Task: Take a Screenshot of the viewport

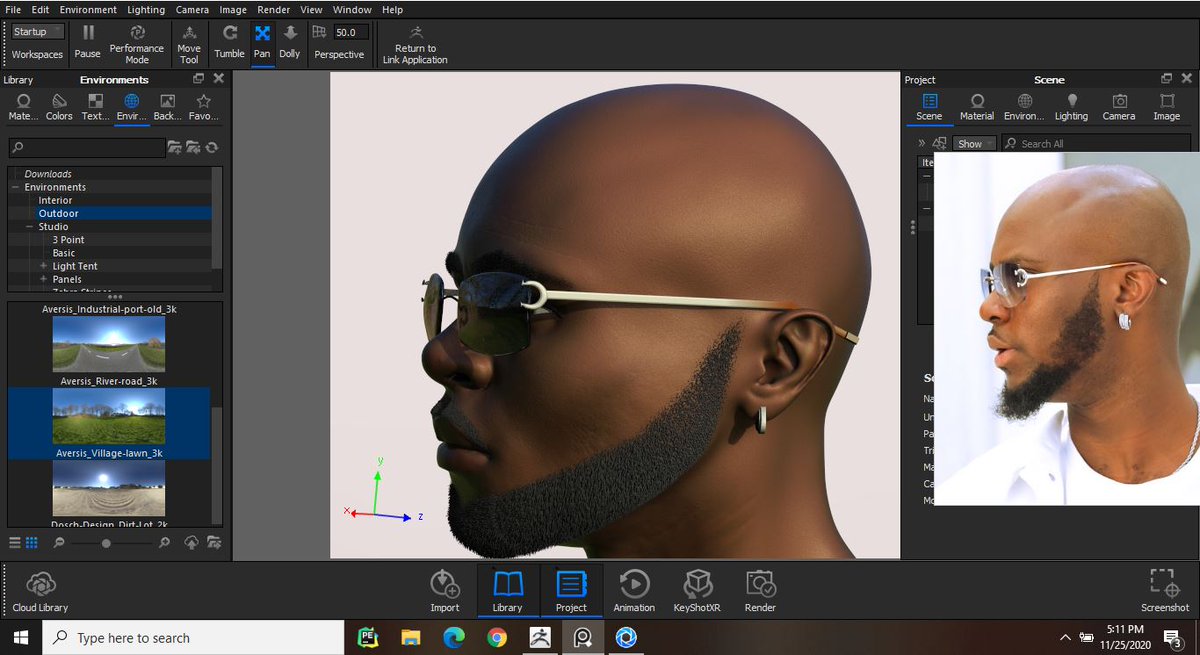Action: tap(1165, 591)
